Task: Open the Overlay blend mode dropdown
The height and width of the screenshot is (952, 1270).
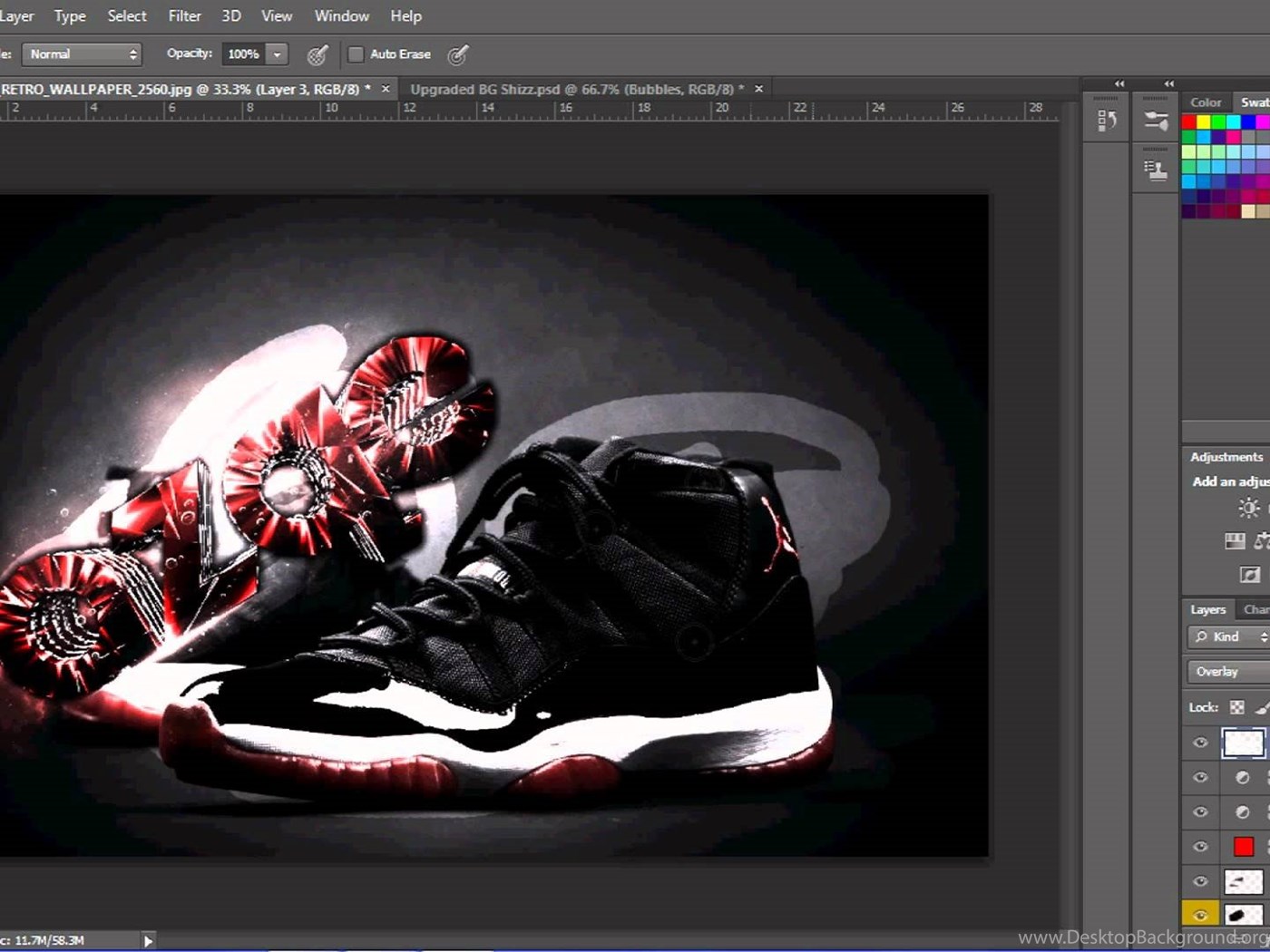Action: tap(1228, 672)
